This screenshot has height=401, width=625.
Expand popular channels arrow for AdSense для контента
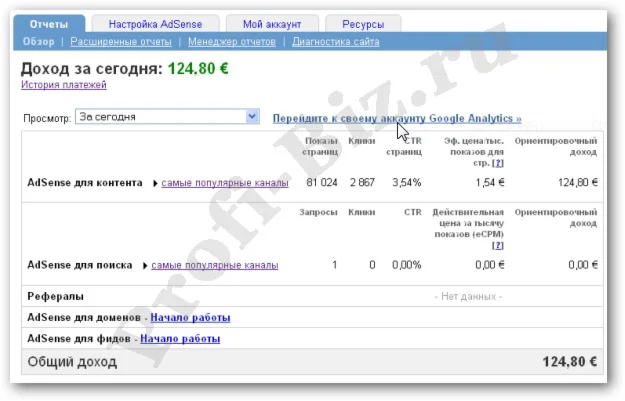[155, 183]
